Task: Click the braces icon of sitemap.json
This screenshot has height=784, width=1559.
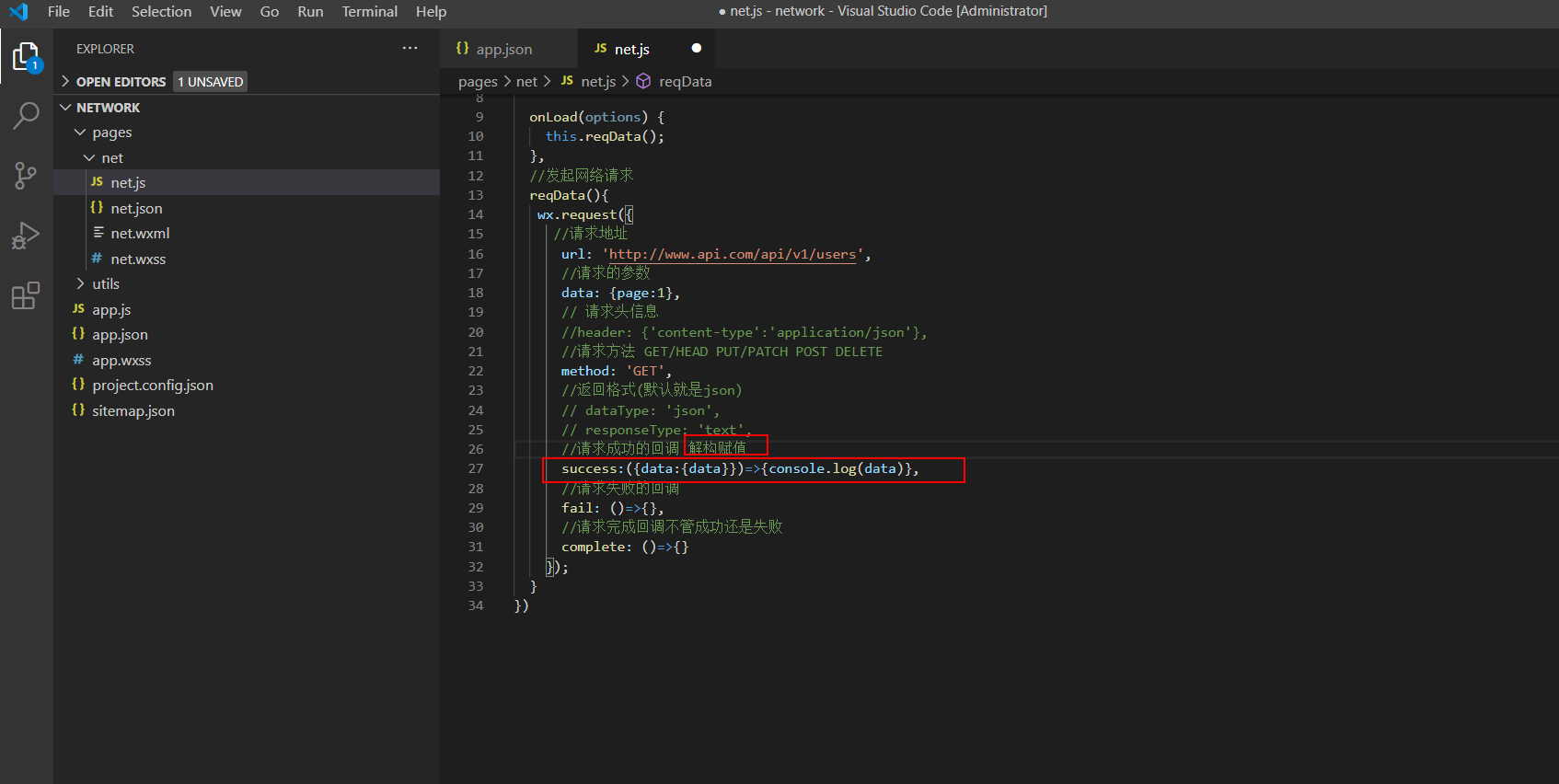Action: point(78,410)
